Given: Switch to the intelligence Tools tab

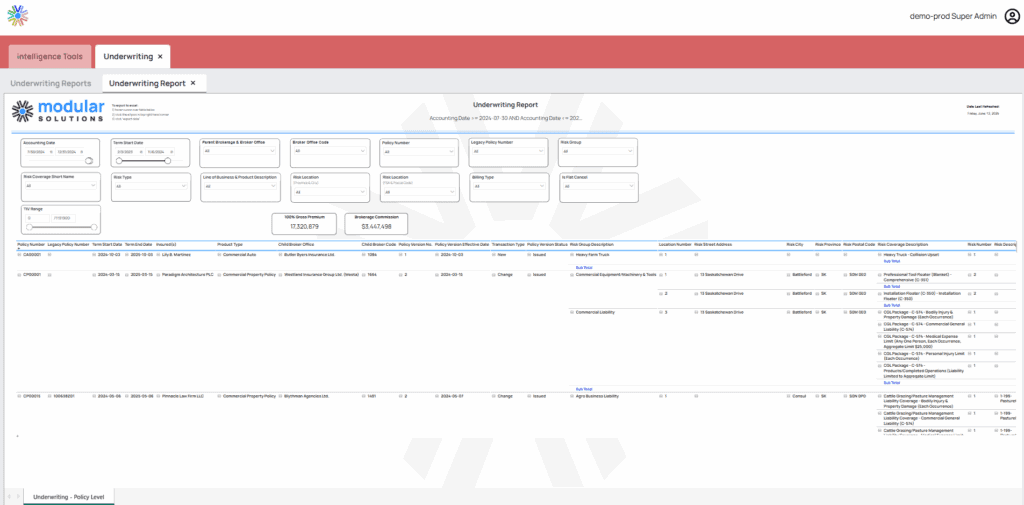Looking at the screenshot, I should tap(50, 57).
